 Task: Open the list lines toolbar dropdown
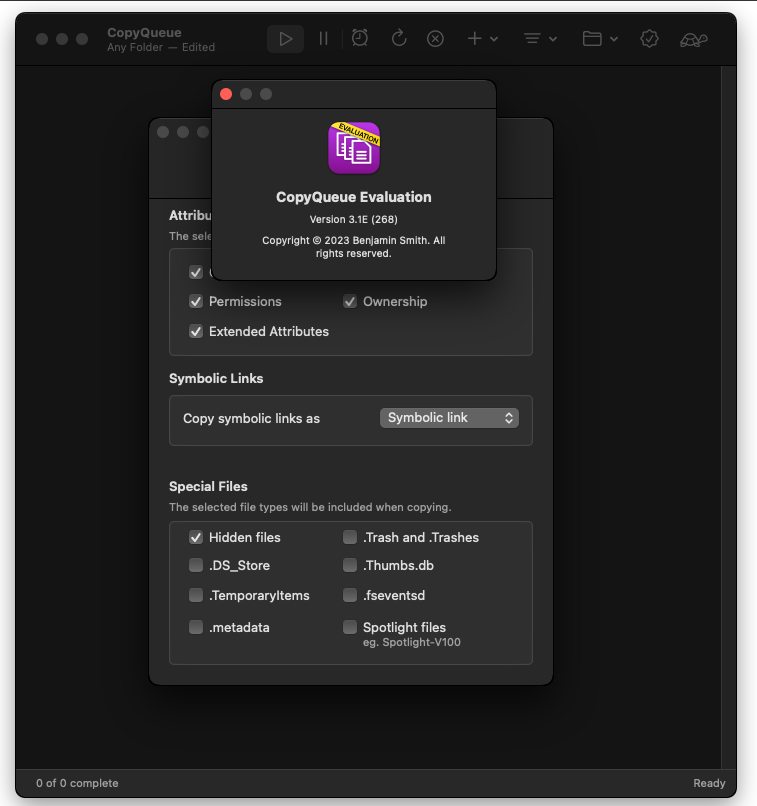pos(540,39)
